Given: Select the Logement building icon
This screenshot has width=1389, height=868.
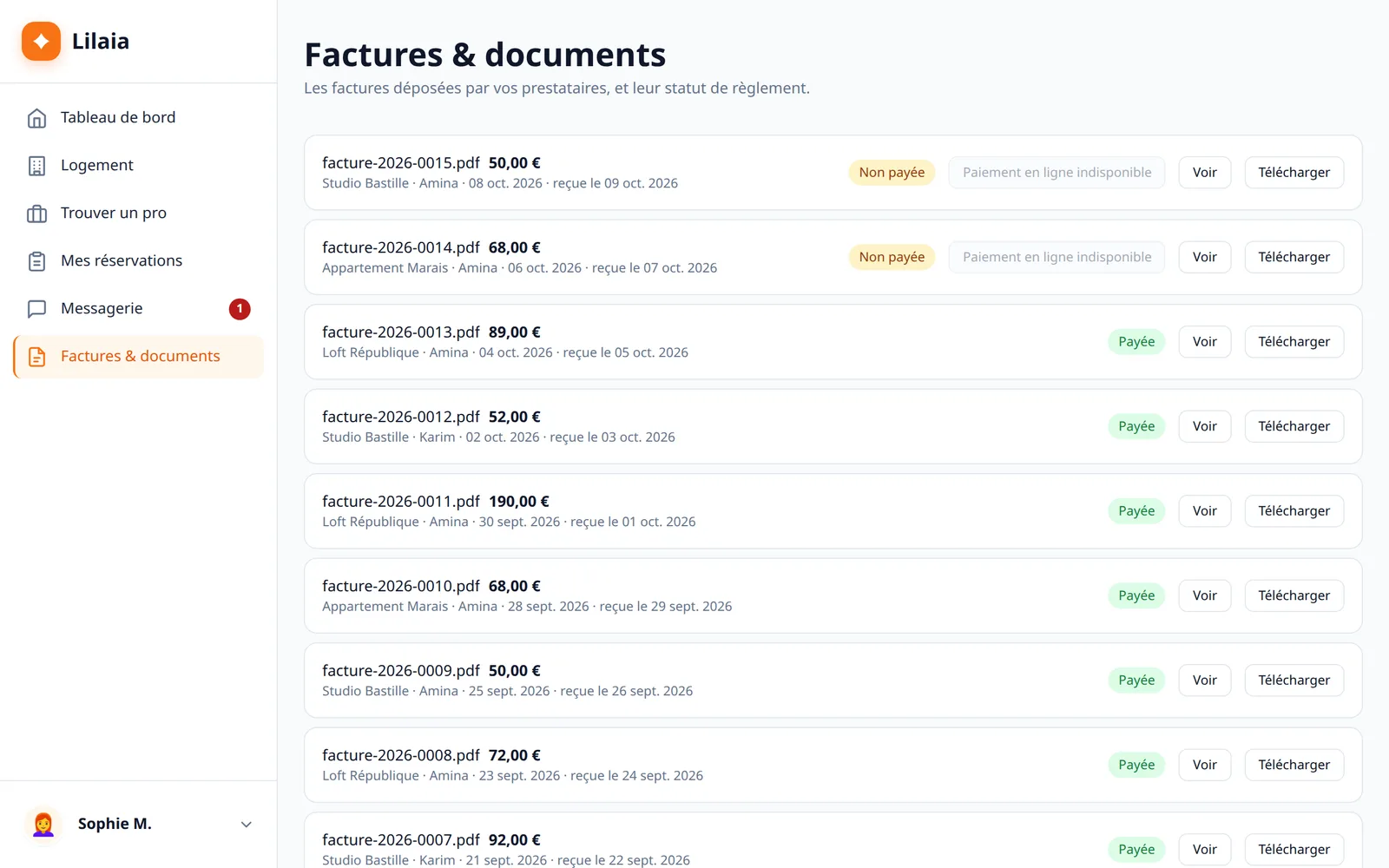Looking at the screenshot, I should [36, 166].
